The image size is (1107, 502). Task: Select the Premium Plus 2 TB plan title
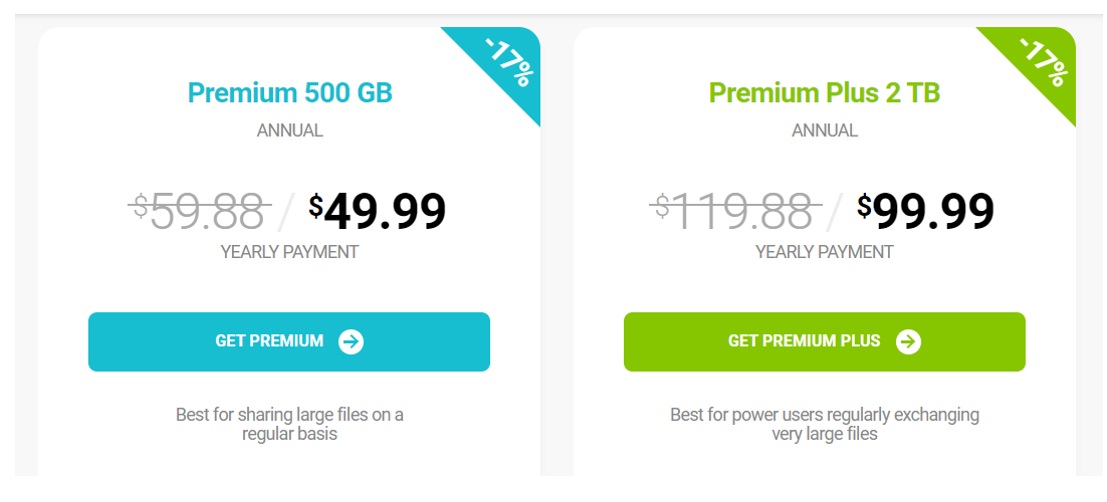coord(825,92)
